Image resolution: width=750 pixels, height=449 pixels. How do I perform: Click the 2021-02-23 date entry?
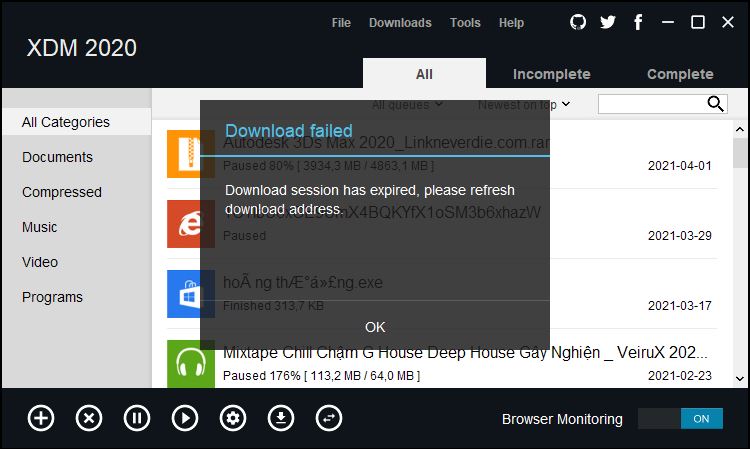click(x=680, y=376)
